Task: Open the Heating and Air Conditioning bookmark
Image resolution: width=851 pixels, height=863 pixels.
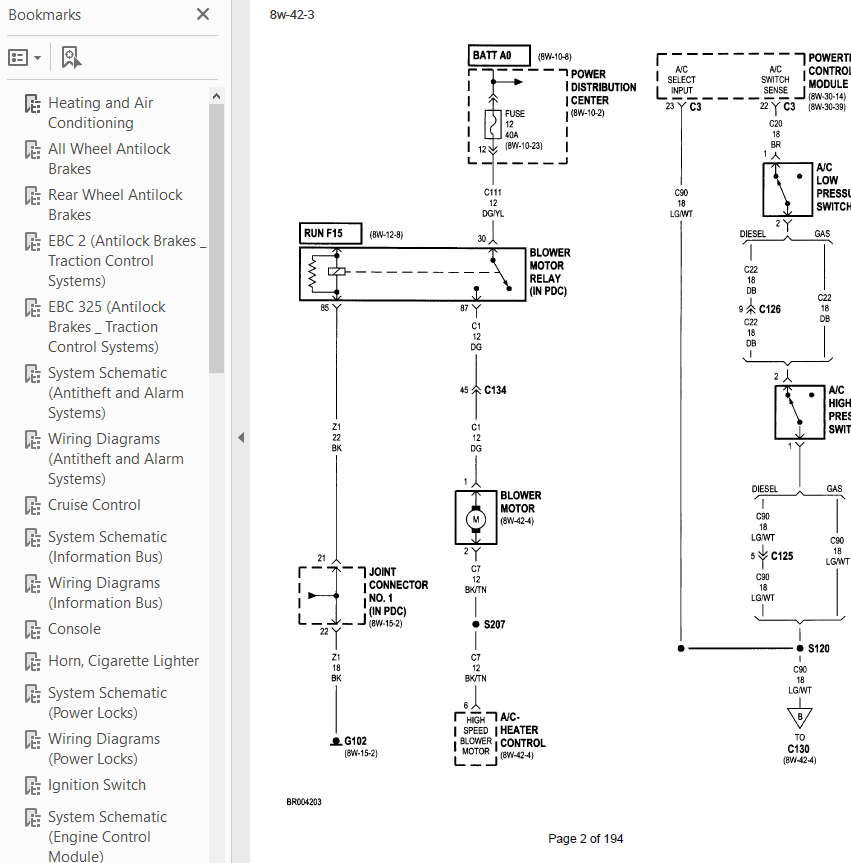Action: pyautogui.click(x=101, y=113)
